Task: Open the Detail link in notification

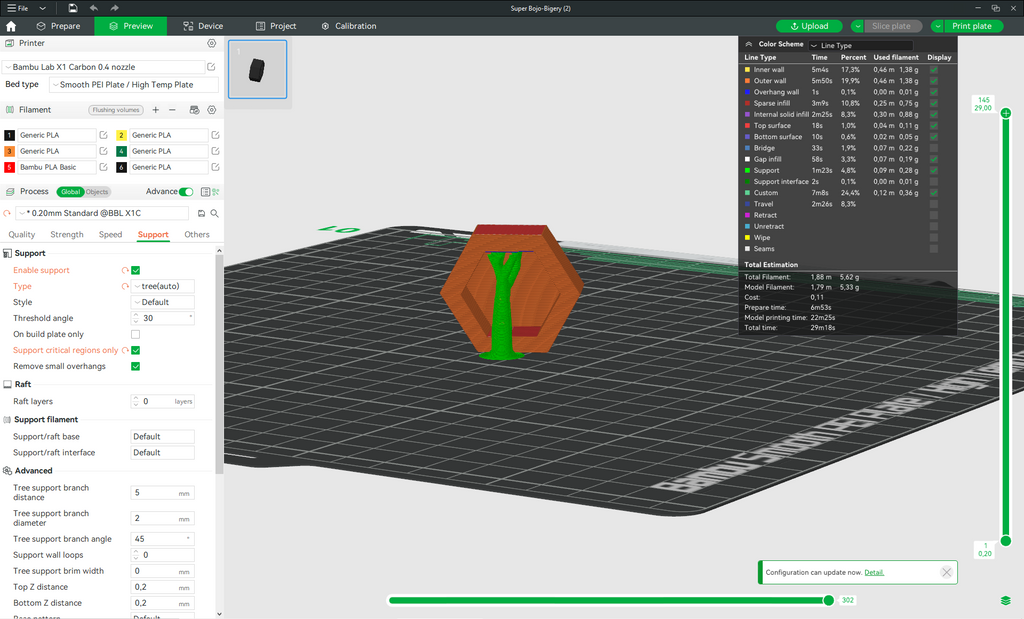Action: click(874, 573)
